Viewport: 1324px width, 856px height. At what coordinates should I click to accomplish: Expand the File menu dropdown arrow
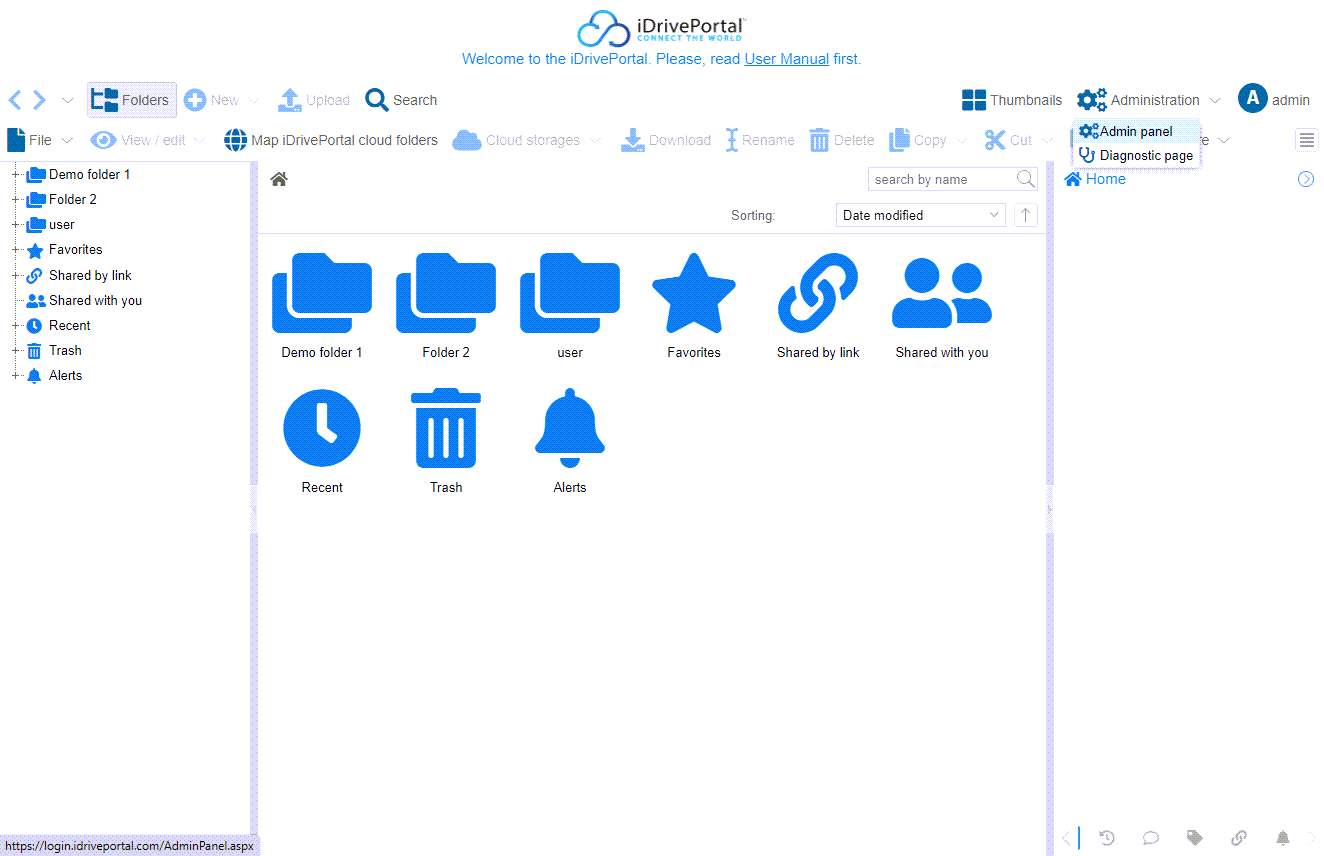tap(67, 140)
